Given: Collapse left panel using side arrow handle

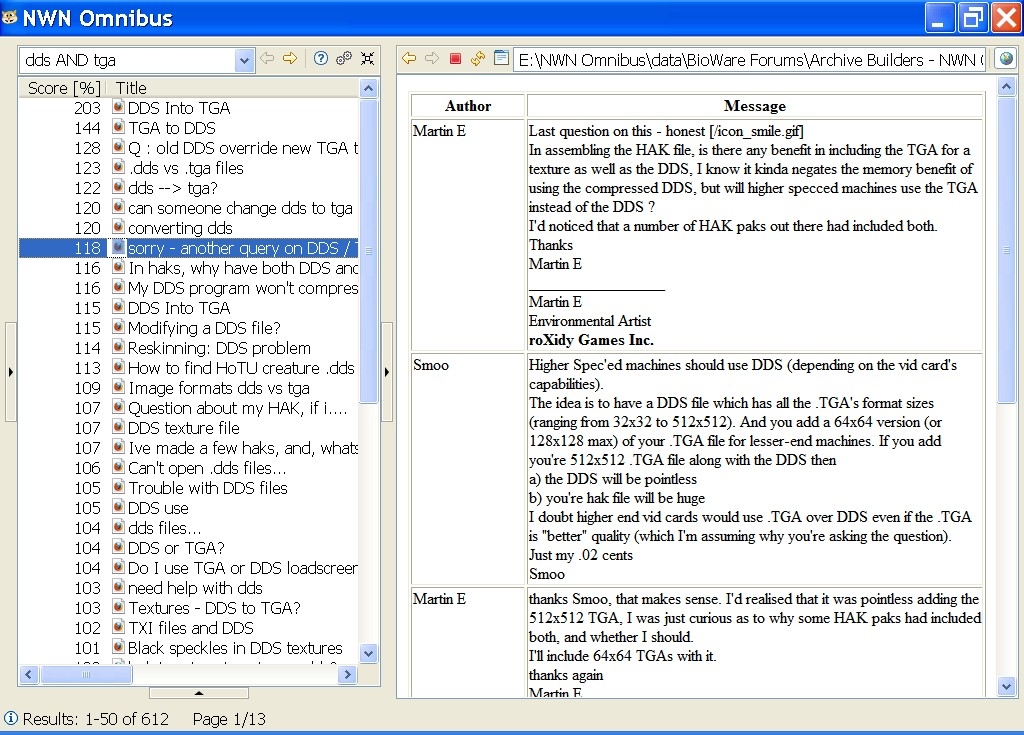Looking at the screenshot, I should [11, 372].
